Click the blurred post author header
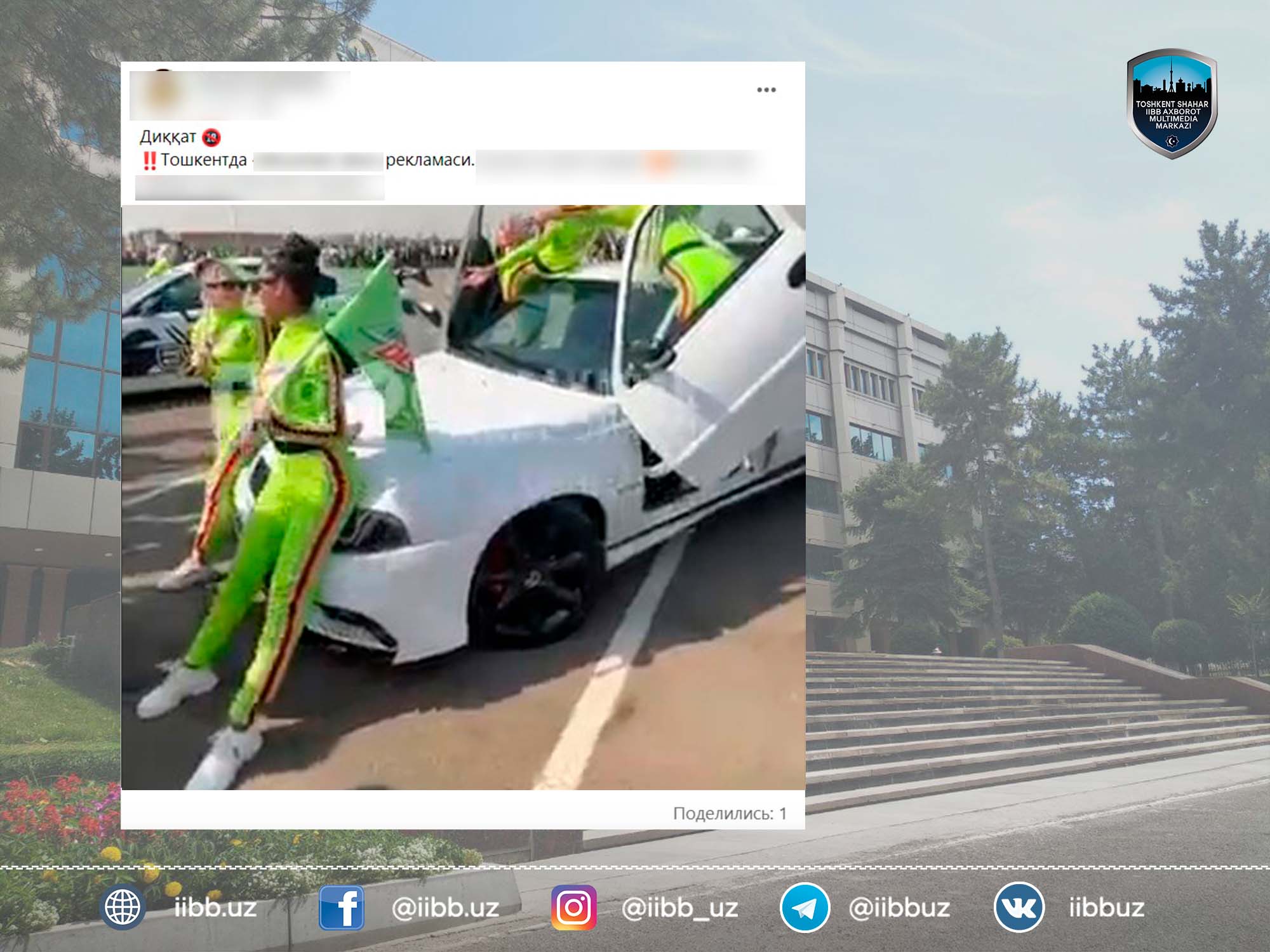 tap(240, 95)
